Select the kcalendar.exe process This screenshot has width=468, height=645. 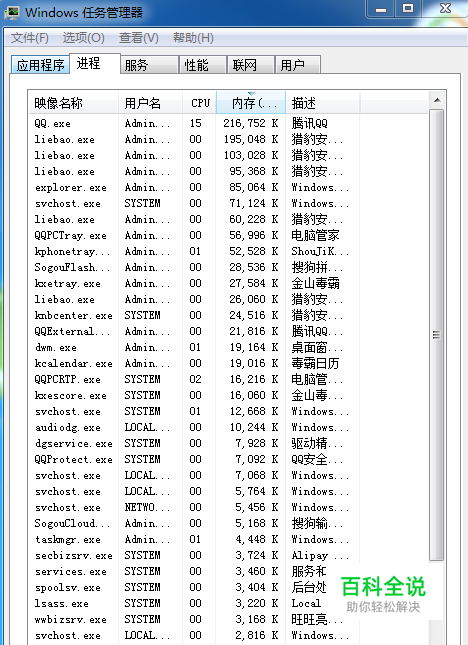[195, 364]
